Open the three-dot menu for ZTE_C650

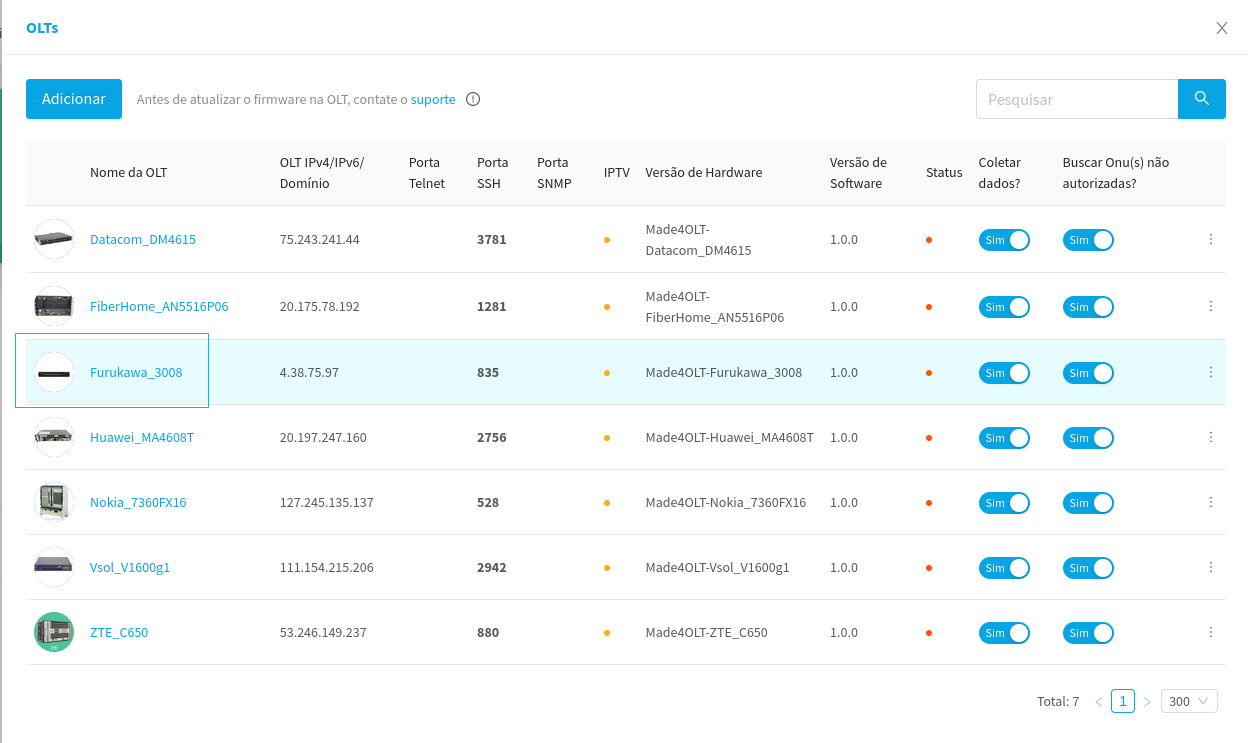(1210, 632)
